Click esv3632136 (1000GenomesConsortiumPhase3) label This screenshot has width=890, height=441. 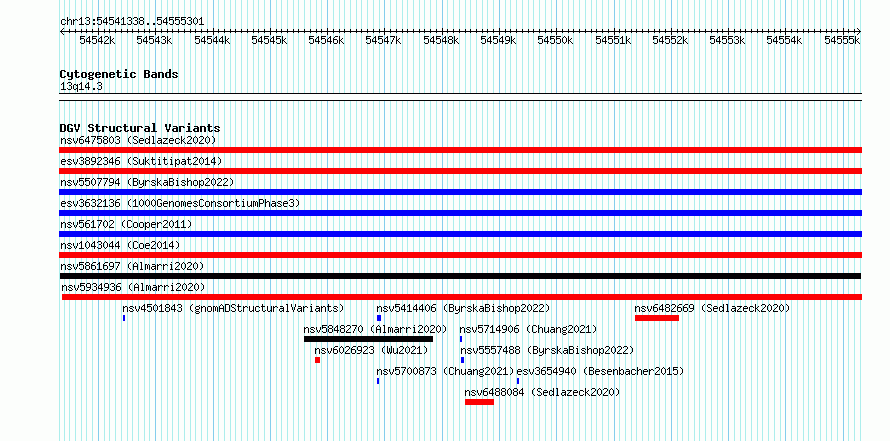[180, 203]
